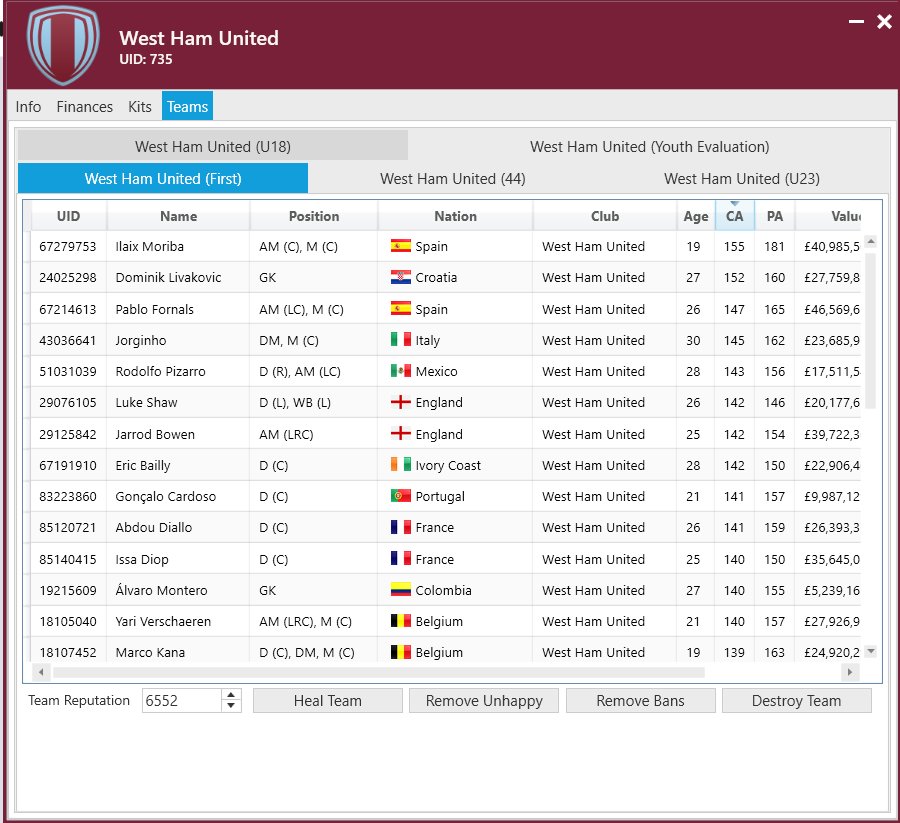The width and height of the screenshot is (900, 823).
Task: Click the Mexico flag for Rodolfo Pizarro
Action: 401,371
